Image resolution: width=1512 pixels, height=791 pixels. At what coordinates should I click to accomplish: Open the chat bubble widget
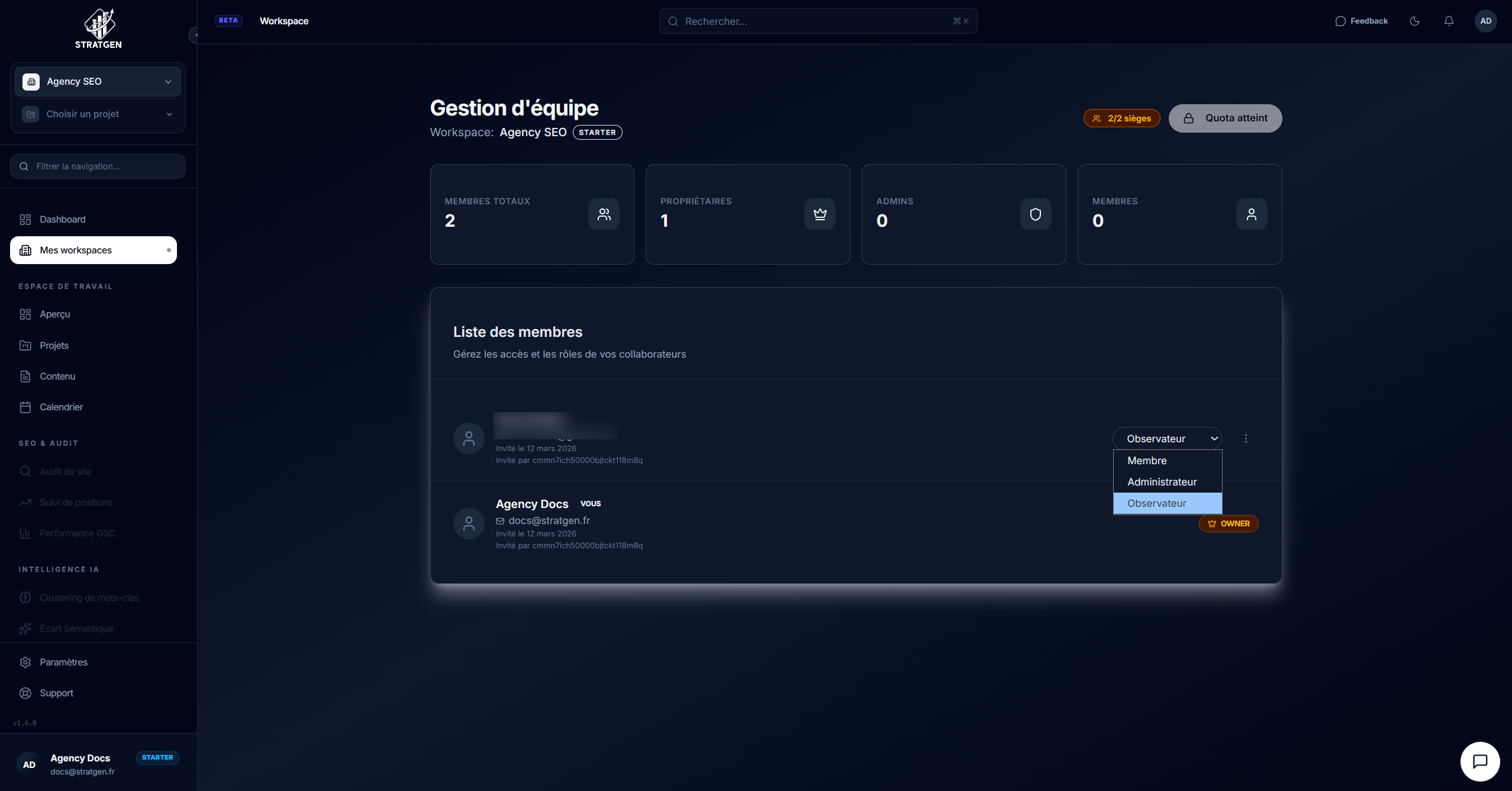point(1479,761)
